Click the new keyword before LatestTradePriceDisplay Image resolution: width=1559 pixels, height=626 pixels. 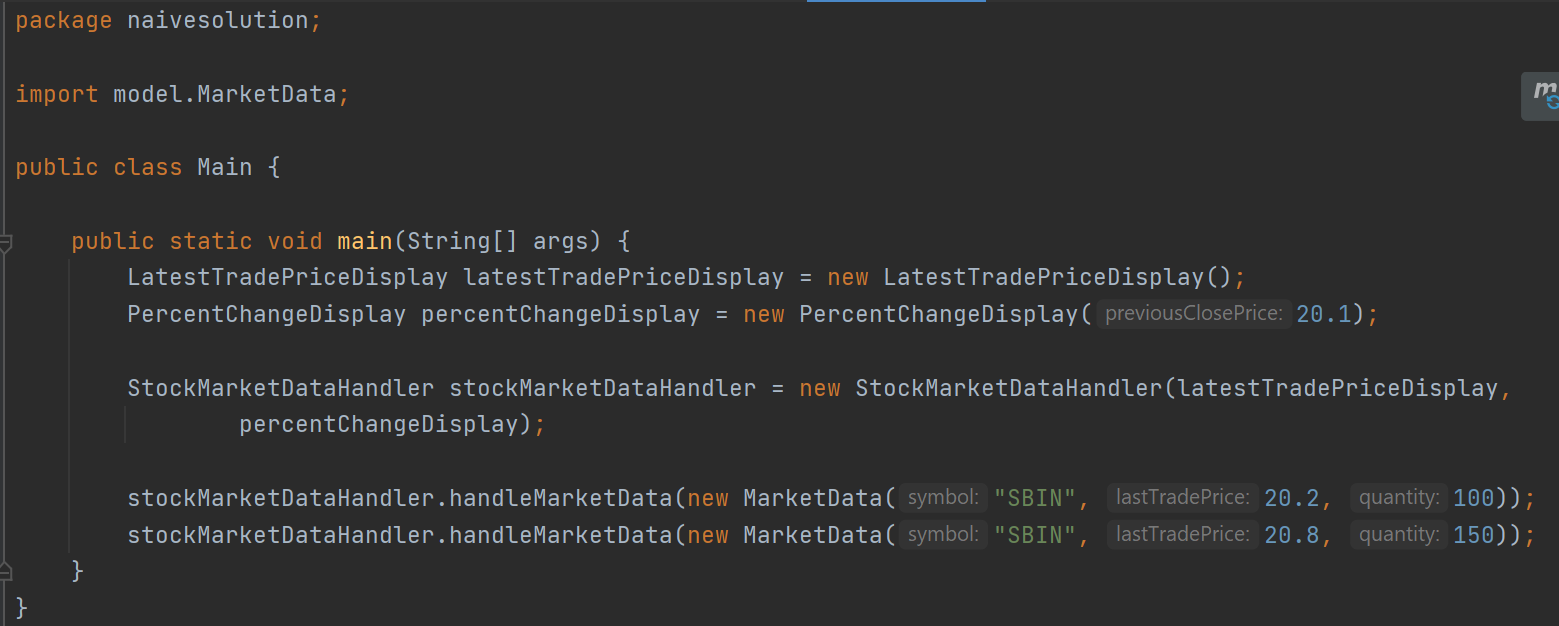(847, 276)
